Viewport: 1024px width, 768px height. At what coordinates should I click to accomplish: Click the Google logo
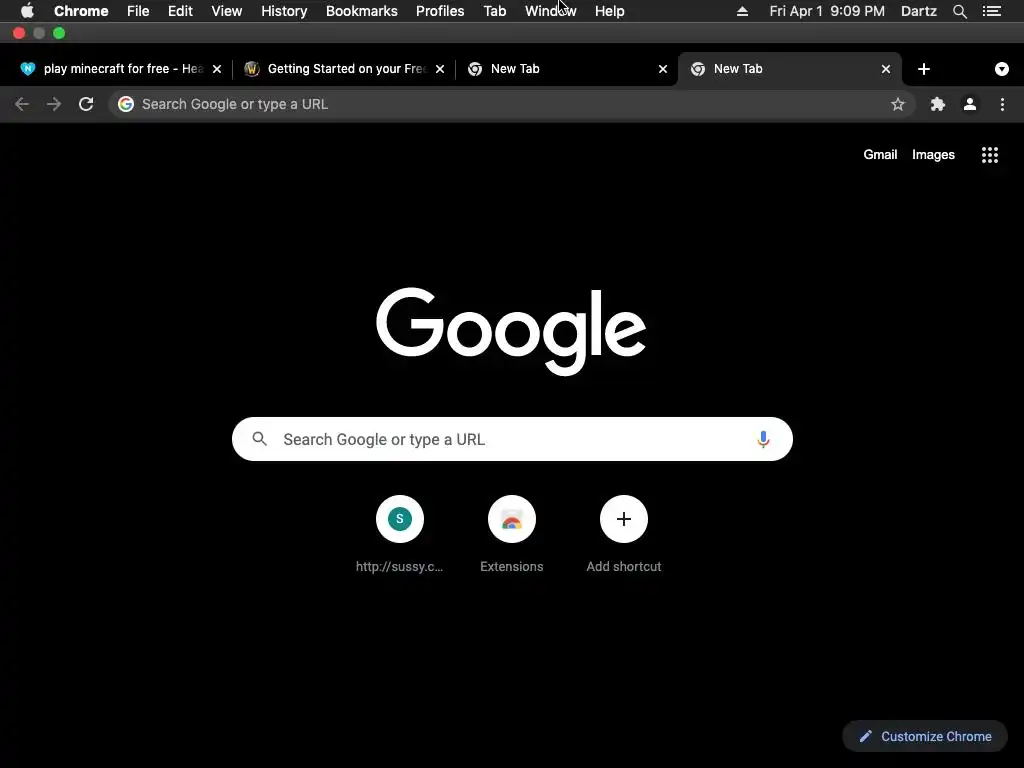click(x=511, y=331)
